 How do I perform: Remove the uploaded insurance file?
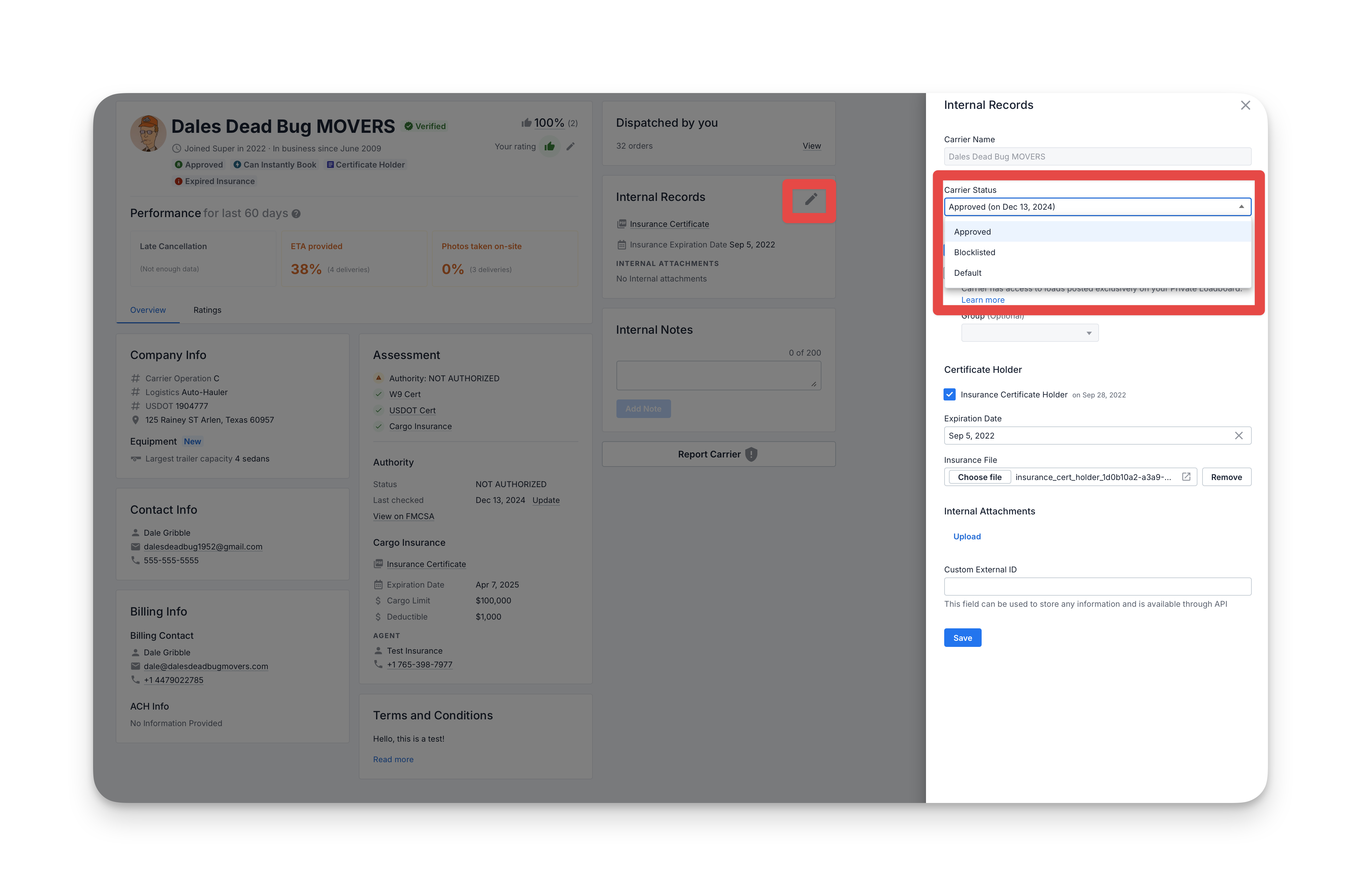point(1226,477)
